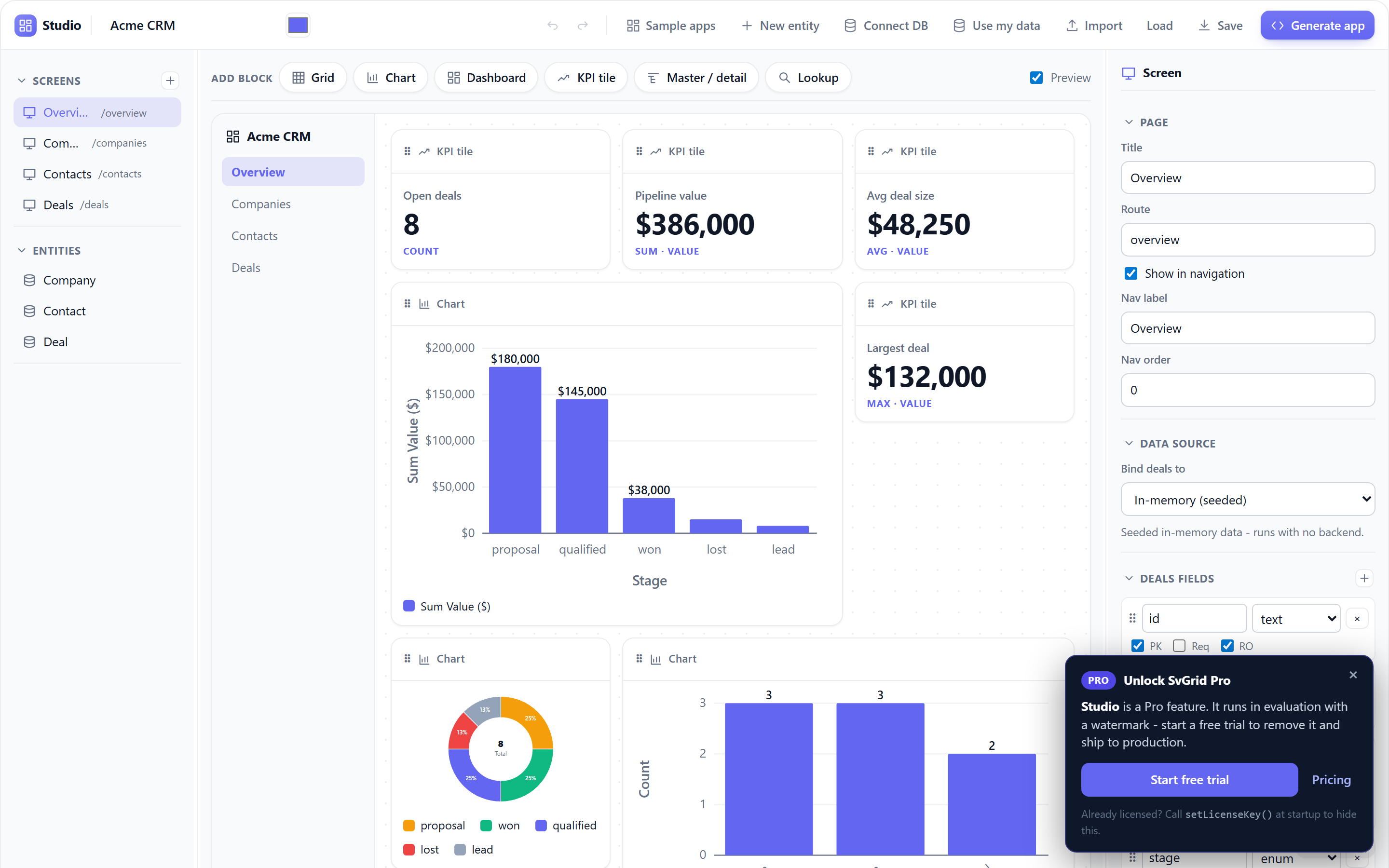
Task: Grab the id field row drag handle
Action: click(x=1132, y=618)
